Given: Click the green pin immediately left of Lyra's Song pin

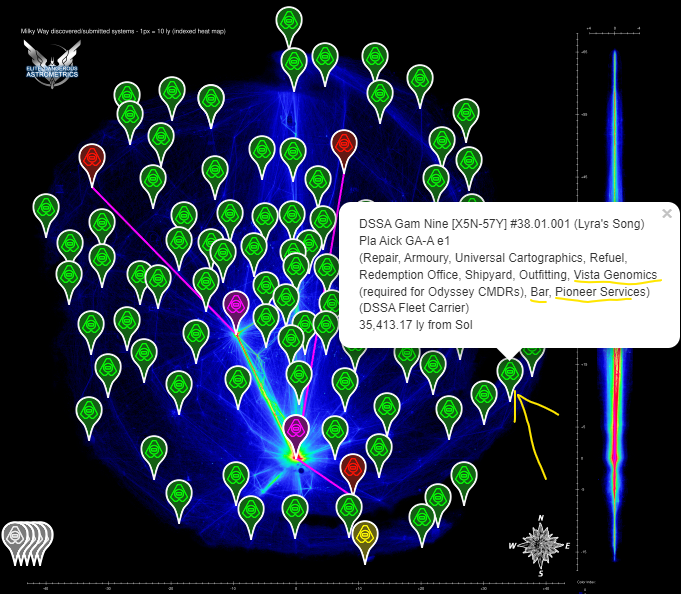Looking at the screenshot, I should 484,402.
